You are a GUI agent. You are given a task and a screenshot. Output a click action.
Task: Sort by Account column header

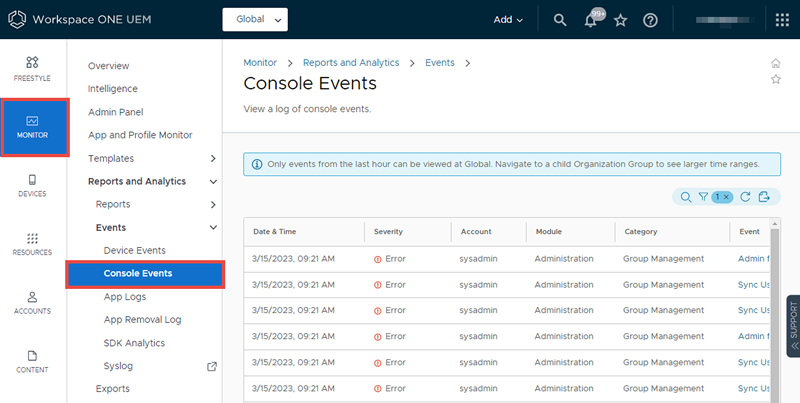pyautogui.click(x=476, y=232)
